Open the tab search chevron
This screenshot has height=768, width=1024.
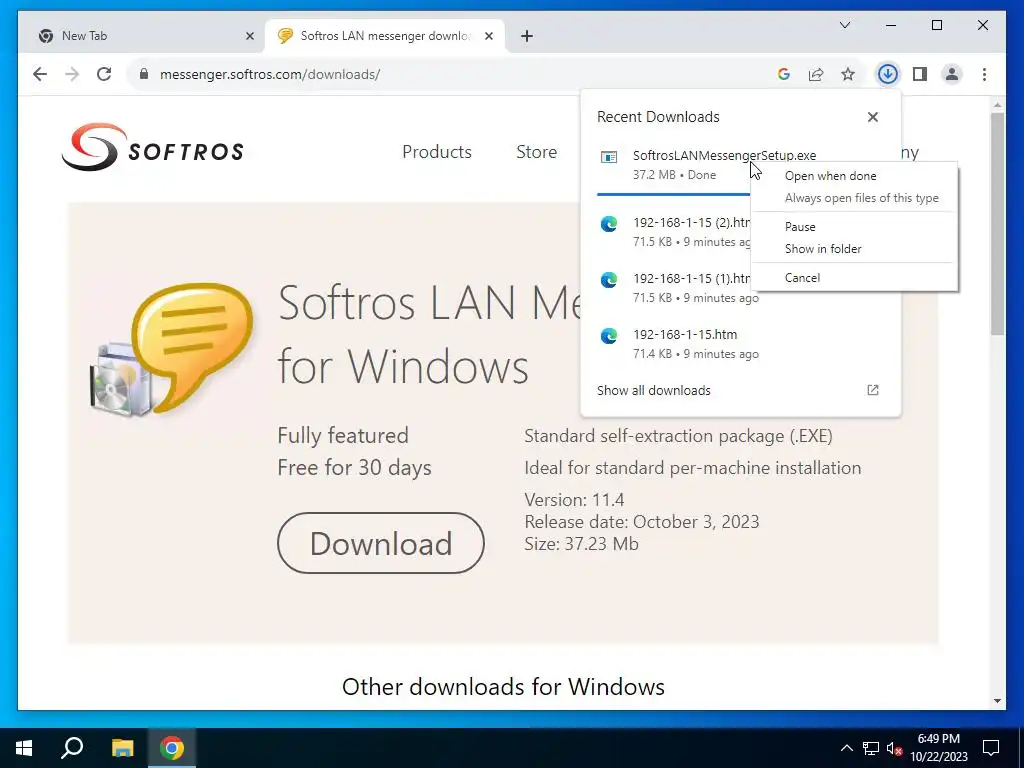[844, 25]
